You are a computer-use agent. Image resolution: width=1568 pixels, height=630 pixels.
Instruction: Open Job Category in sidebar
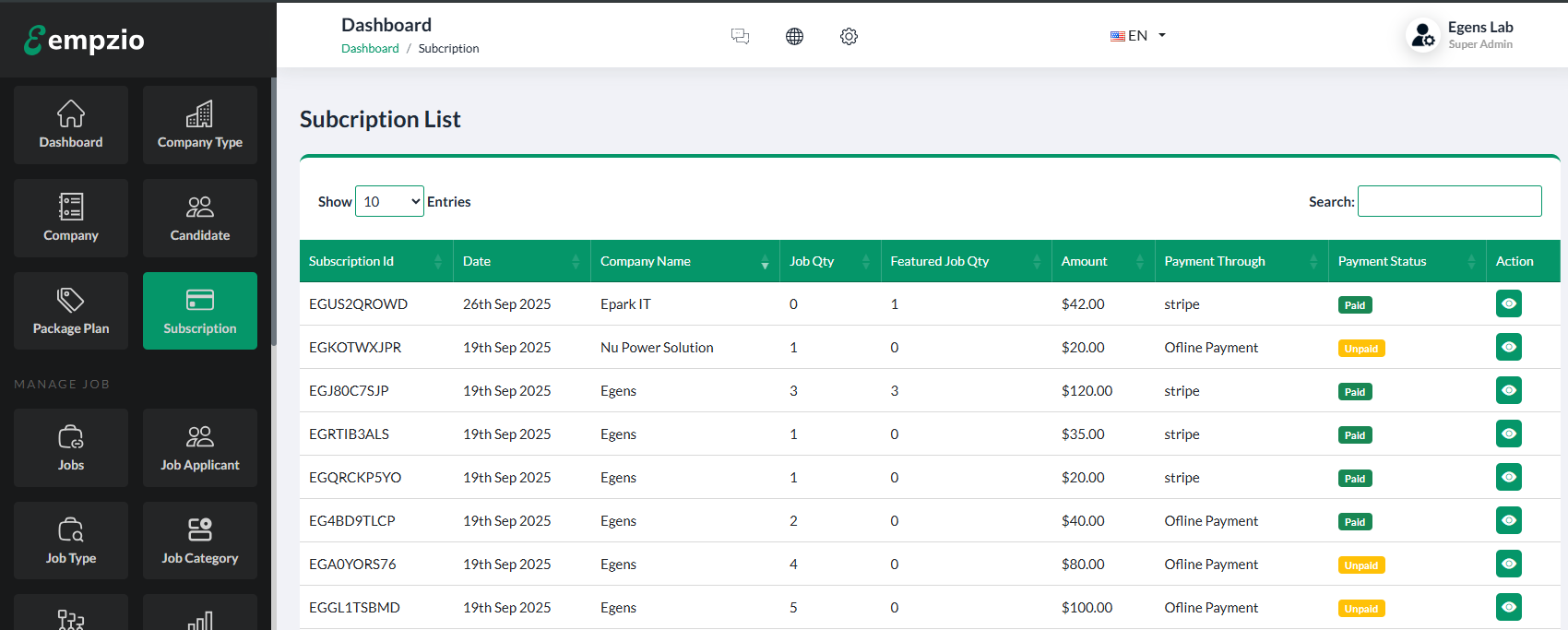click(x=199, y=541)
